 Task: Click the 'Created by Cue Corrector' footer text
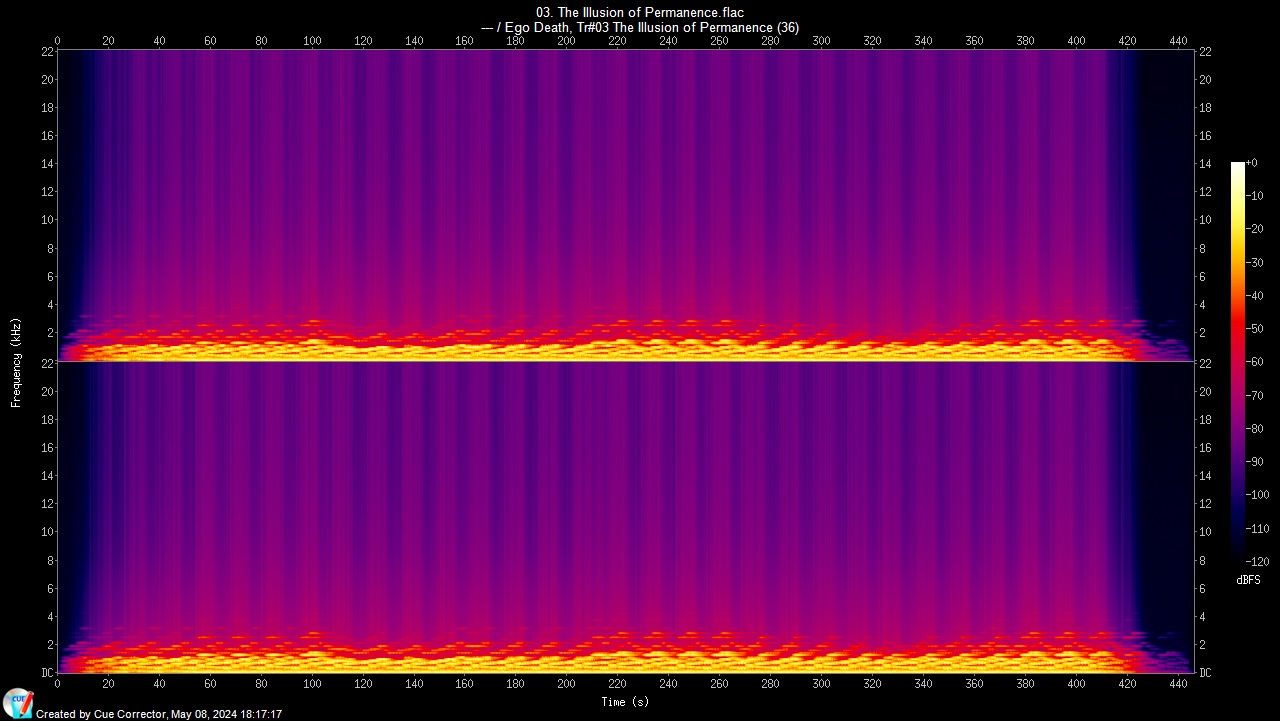coord(159,714)
